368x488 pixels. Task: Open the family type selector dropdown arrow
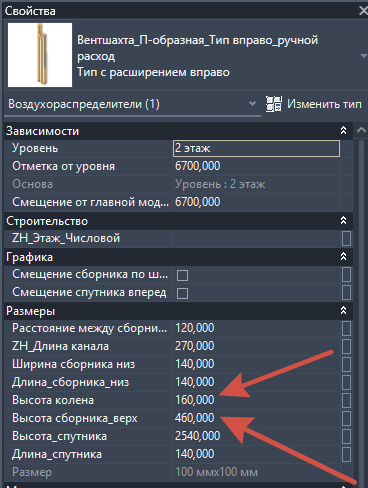pyautogui.click(x=364, y=56)
